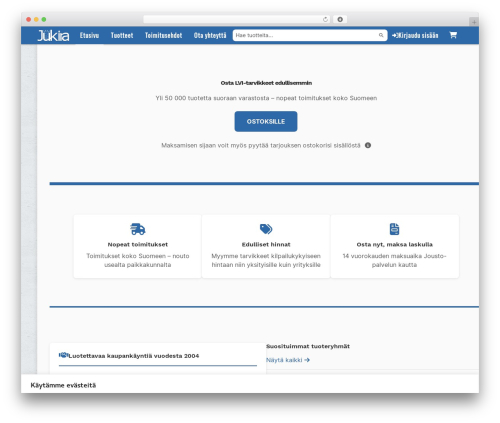Open the Tuotteet menu item

click(x=122, y=35)
